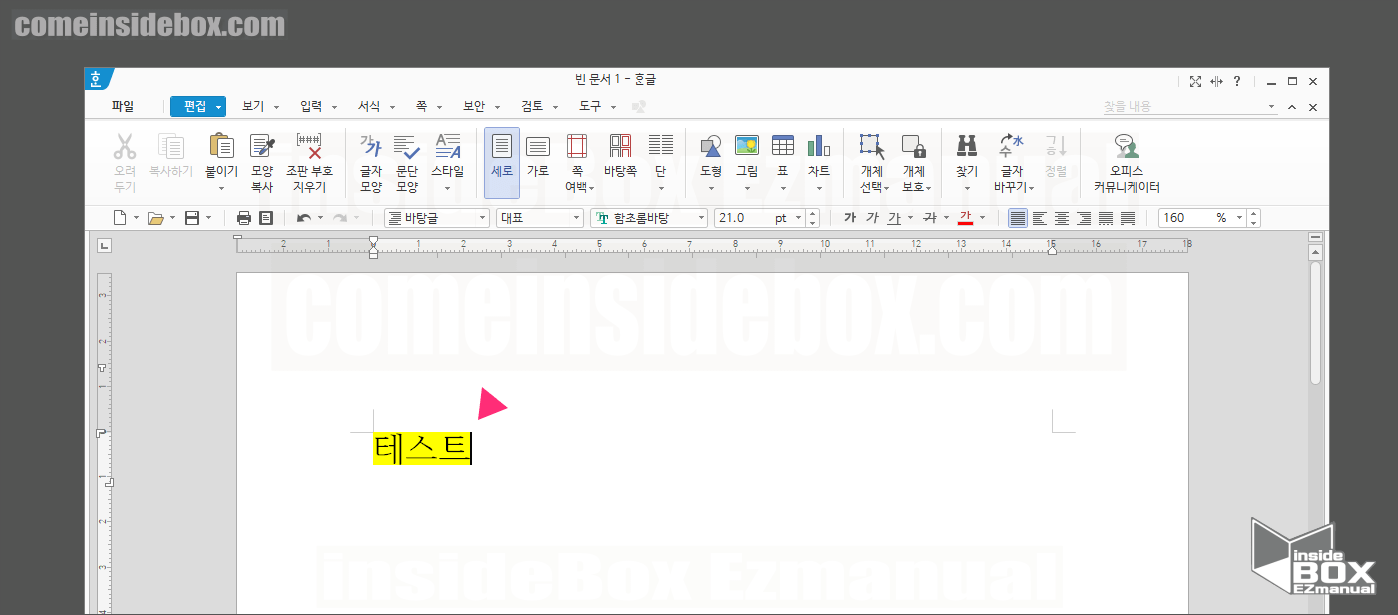Expand the 대표 language dropdown
Image resolution: width=1398 pixels, height=615 pixels.
(x=577, y=218)
